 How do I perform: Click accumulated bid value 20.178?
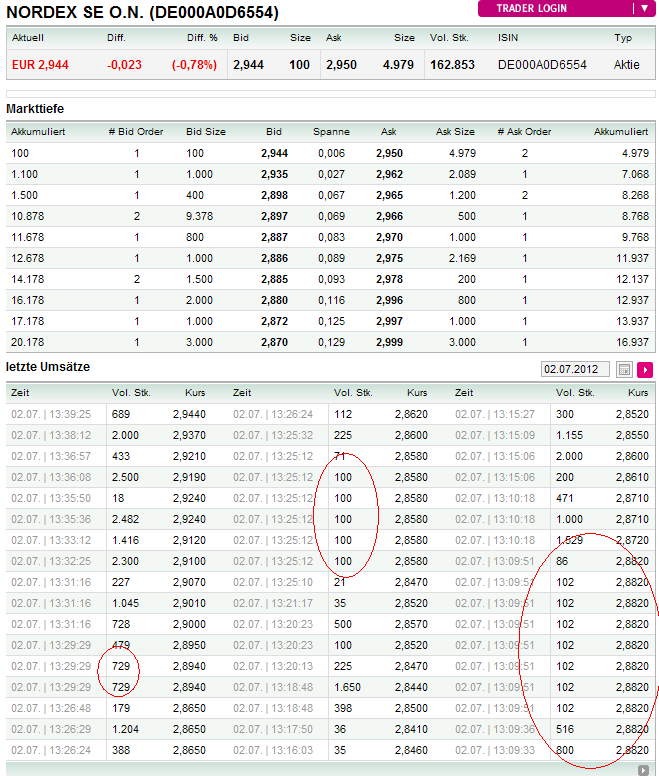pos(28,342)
